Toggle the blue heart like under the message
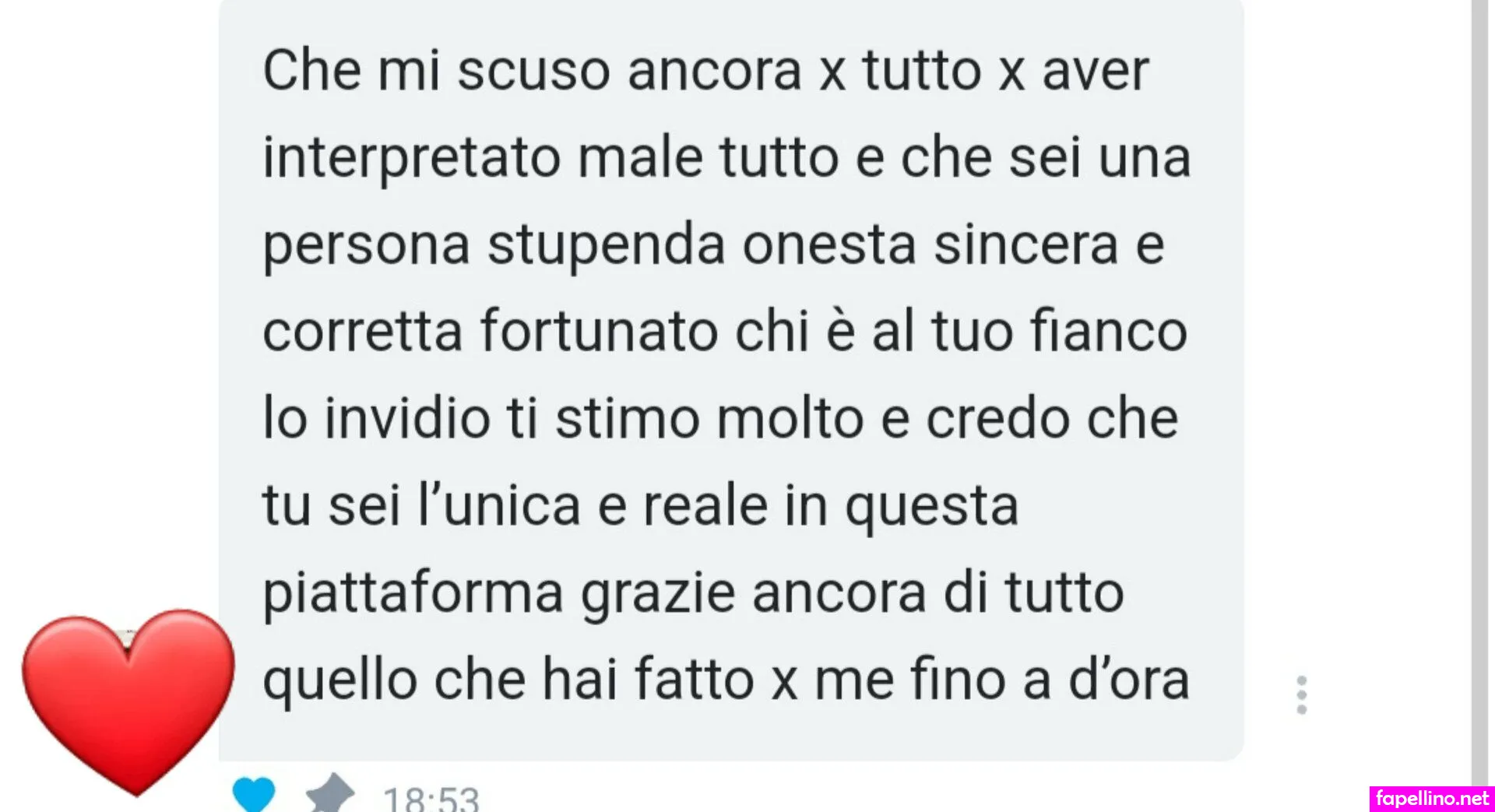 (254, 795)
